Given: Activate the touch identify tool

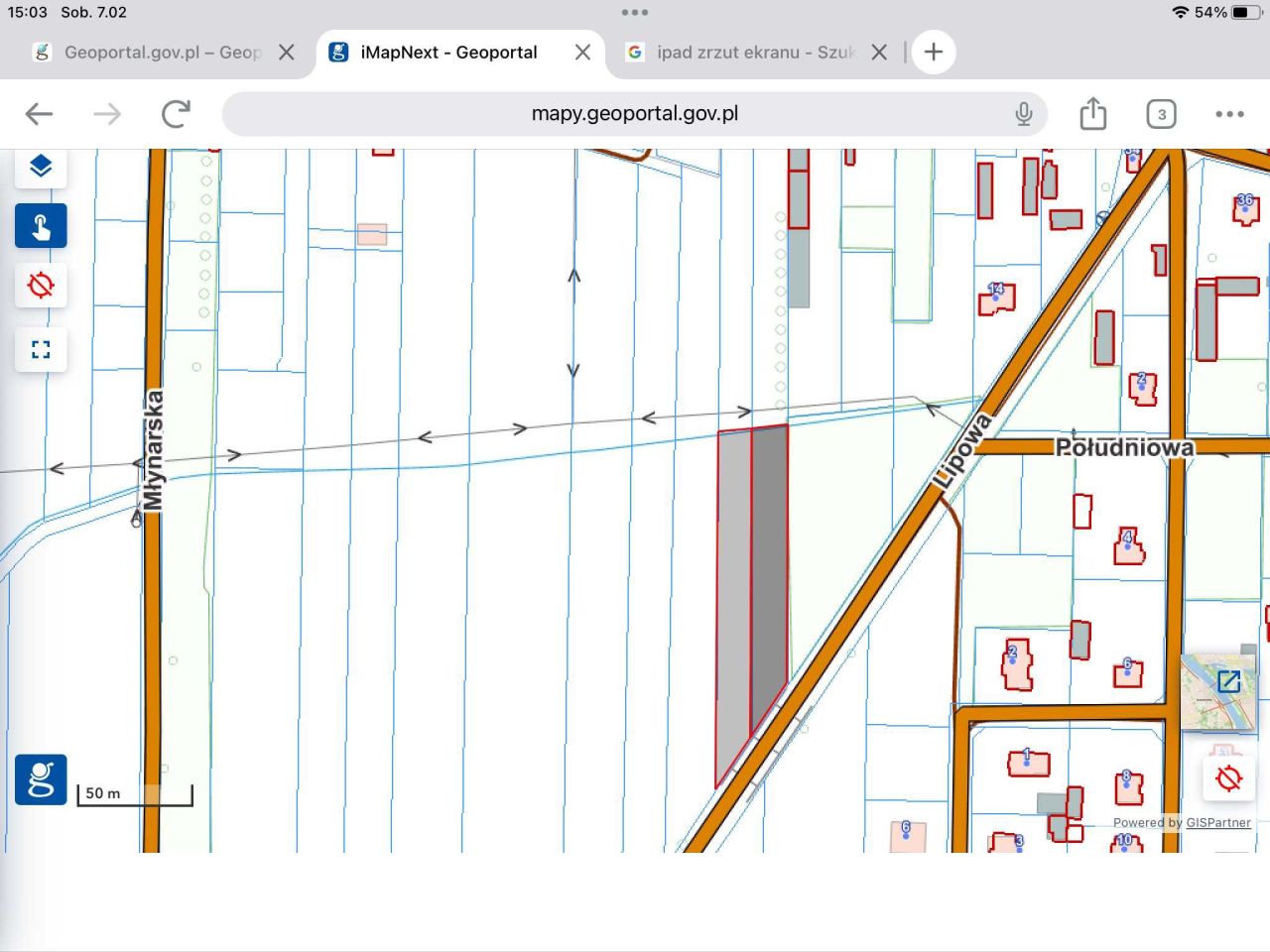Looking at the screenshot, I should (41, 226).
